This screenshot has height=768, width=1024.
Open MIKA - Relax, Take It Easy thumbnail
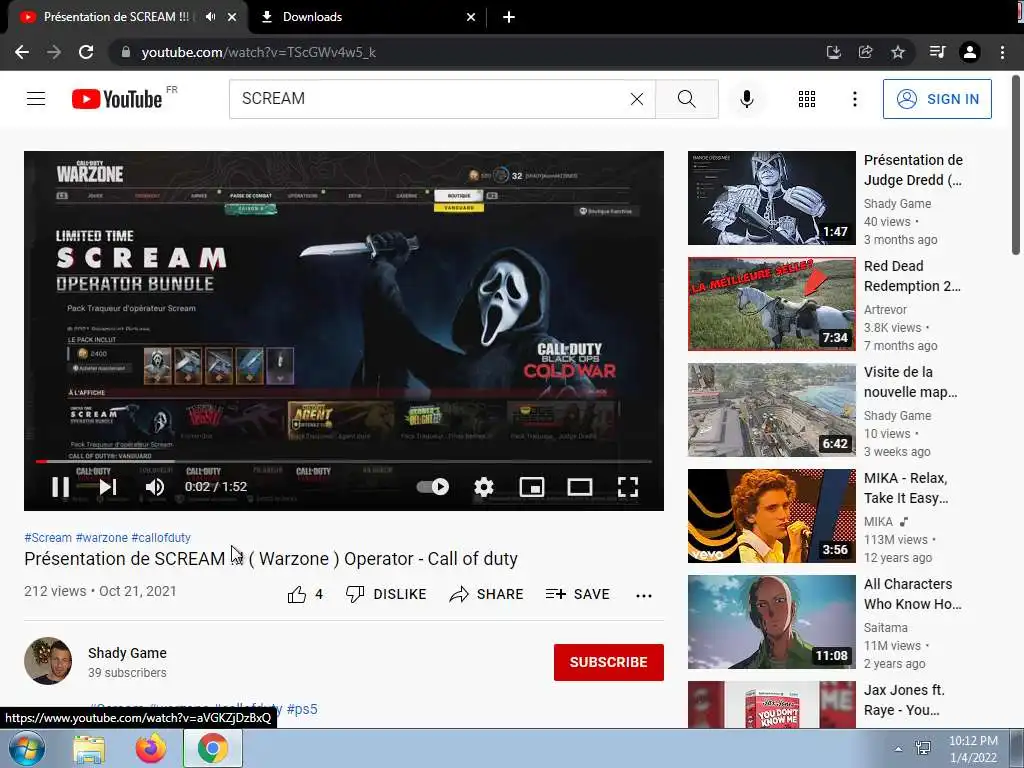[771, 516]
